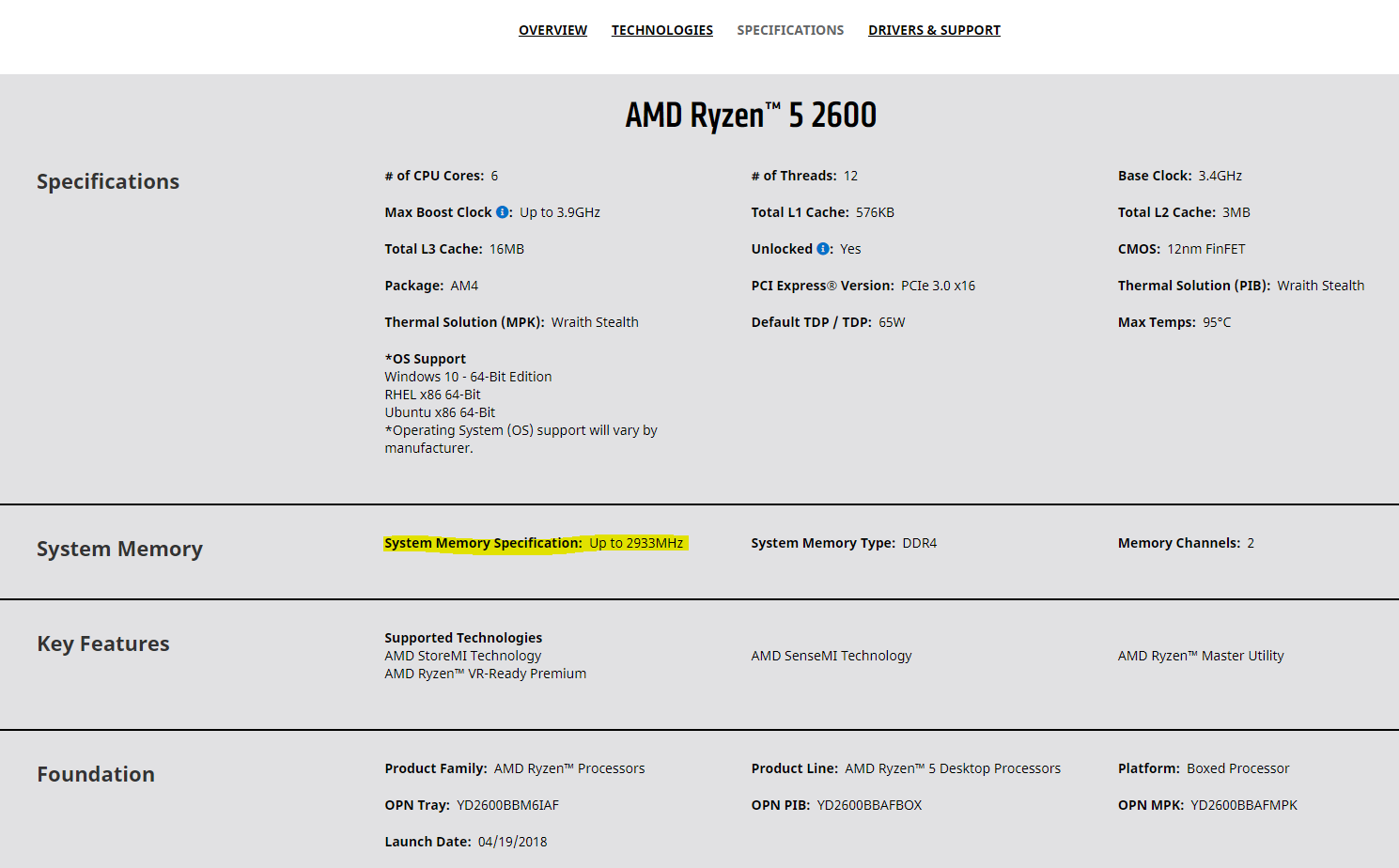Click the OPN PIB 'YD2600BBAFBOX' value
This screenshot has height=868, width=1399.
click(x=869, y=805)
